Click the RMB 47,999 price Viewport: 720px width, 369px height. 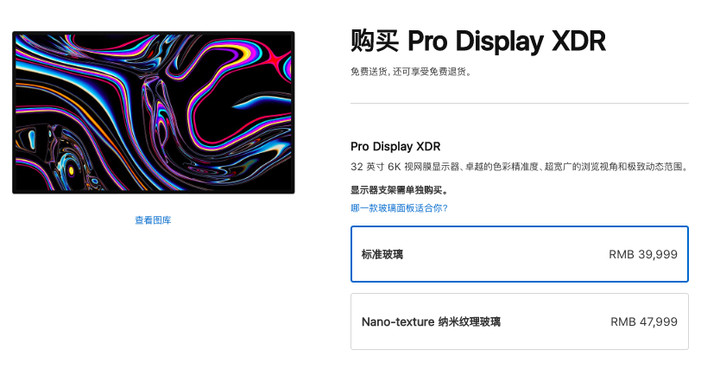[644, 322]
